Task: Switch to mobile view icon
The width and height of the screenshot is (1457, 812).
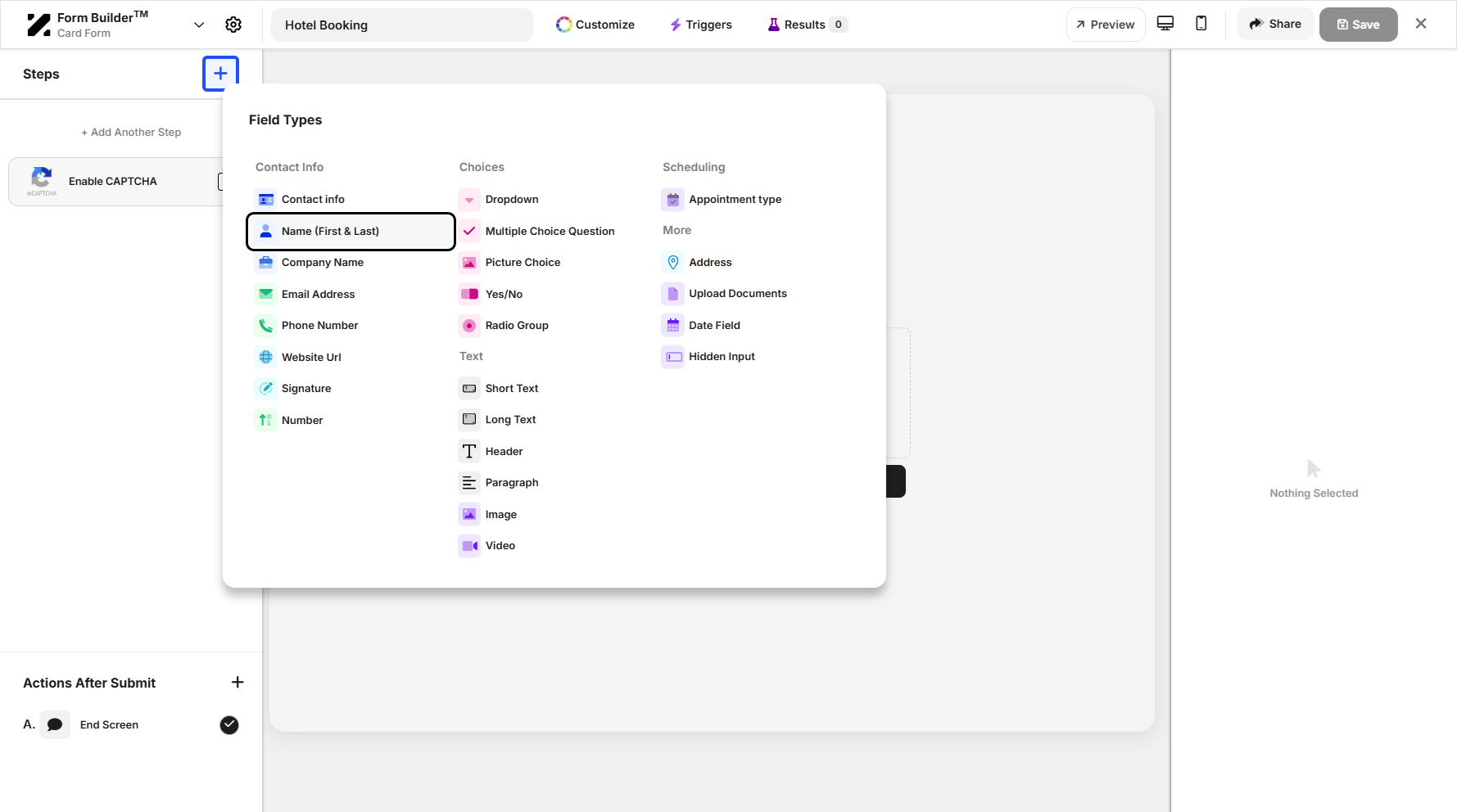Action: pyautogui.click(x=1201, y=24)
